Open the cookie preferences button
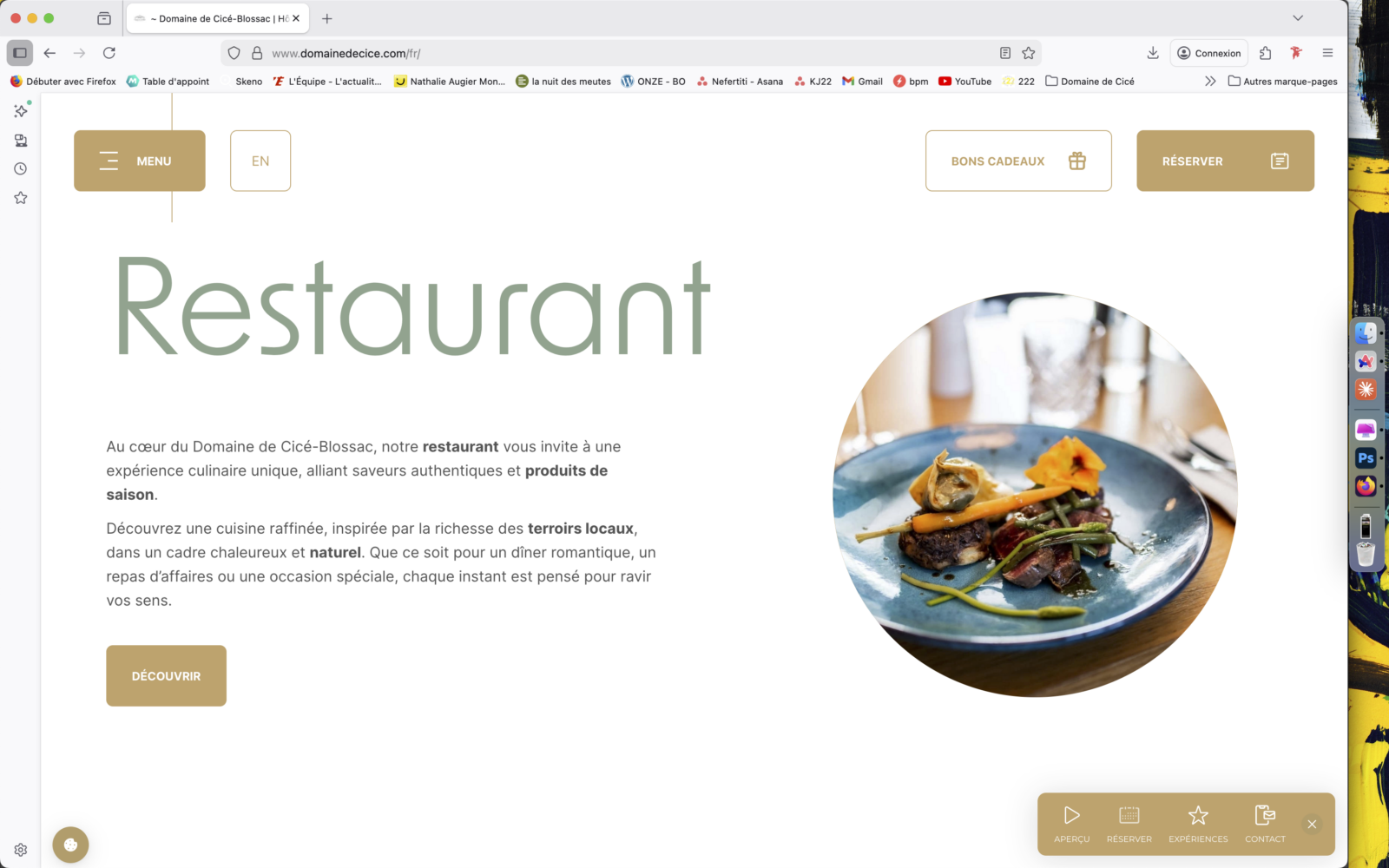Viewport: 1389px width, 868px height. click(x=70, y=845)
